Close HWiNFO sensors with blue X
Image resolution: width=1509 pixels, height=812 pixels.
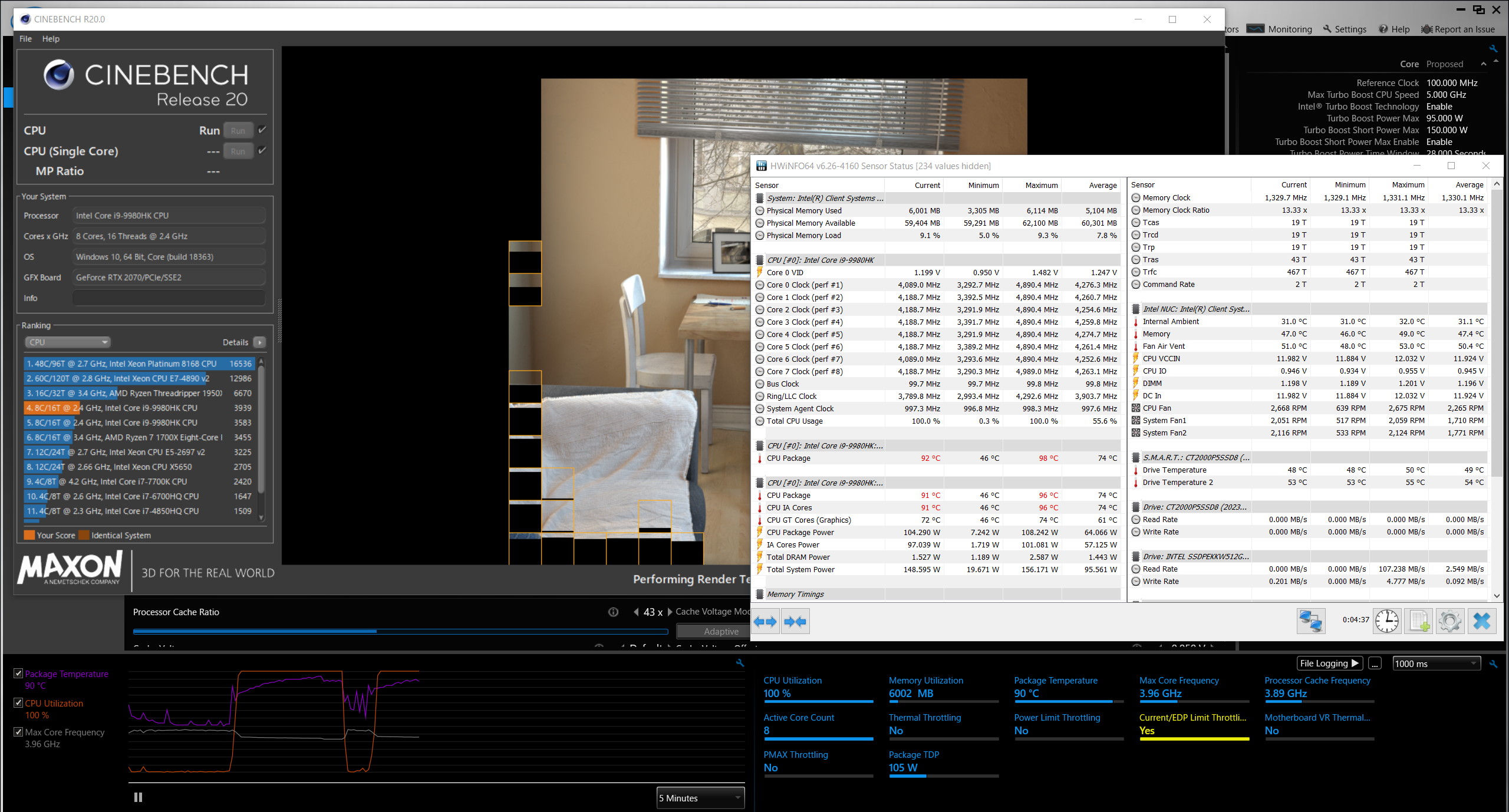[1482, 622]
